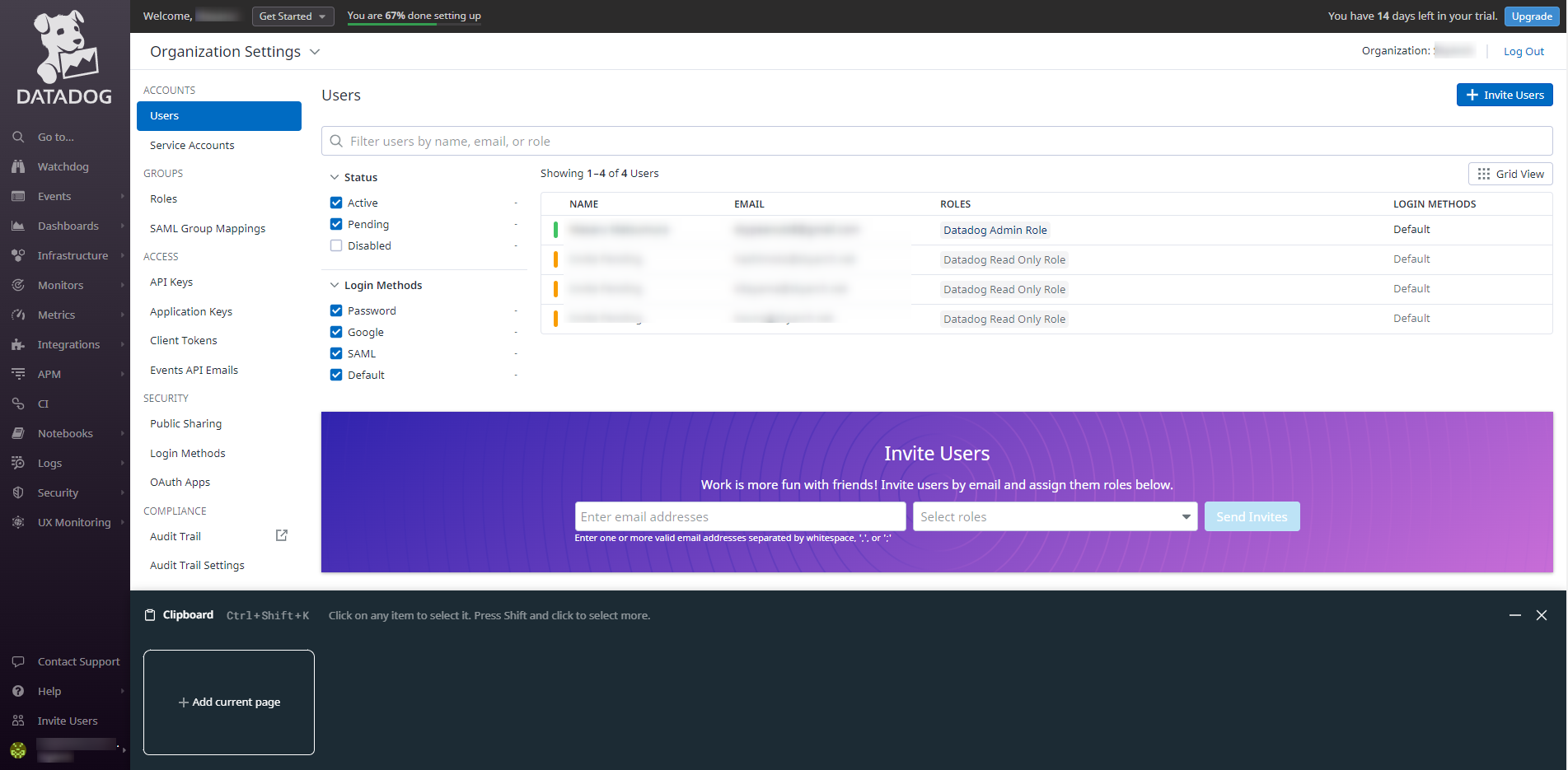This screenshot has height=770, width=1568.
Task: Open the Application Keys page
Action: pos(191,311)
